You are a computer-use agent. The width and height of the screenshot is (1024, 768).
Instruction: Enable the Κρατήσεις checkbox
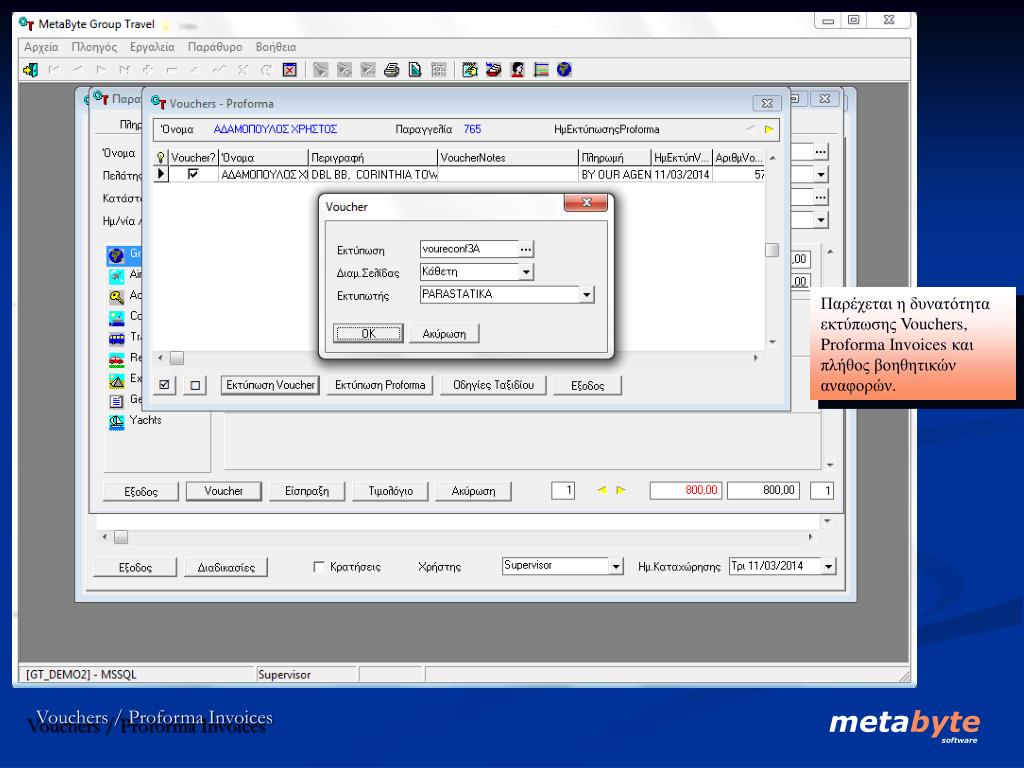point(319,566)
